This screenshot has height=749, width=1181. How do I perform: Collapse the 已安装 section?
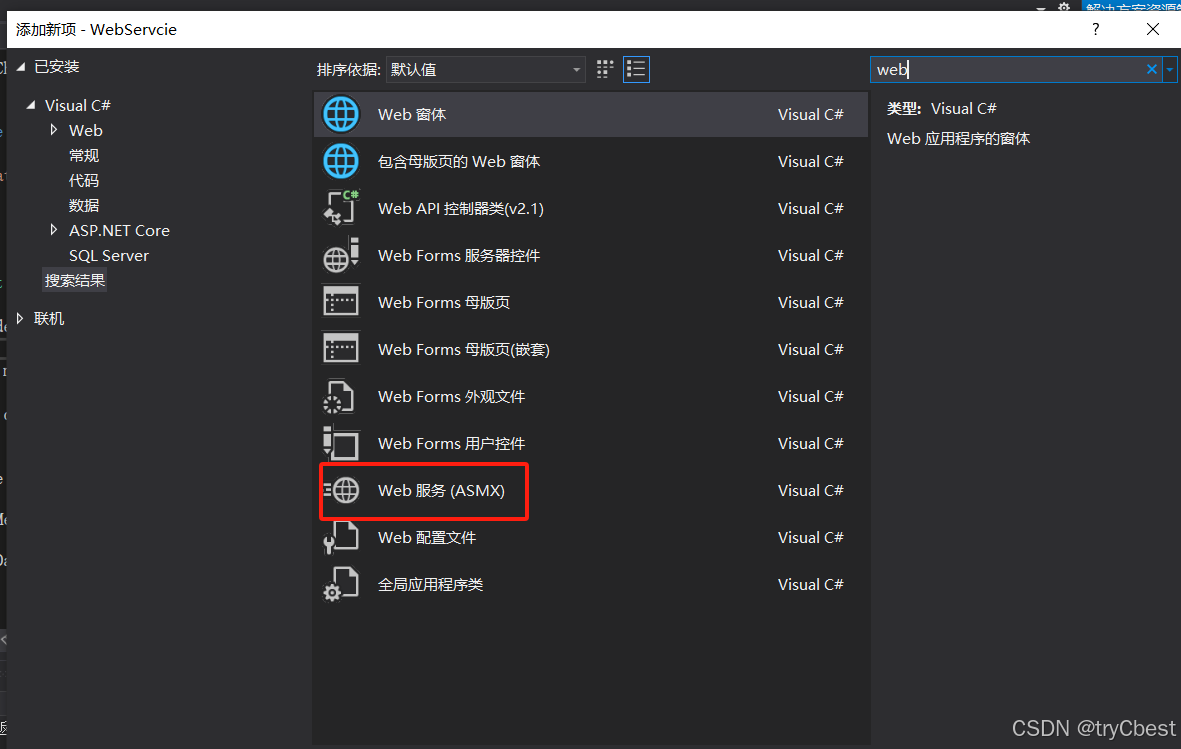[21, 67]
